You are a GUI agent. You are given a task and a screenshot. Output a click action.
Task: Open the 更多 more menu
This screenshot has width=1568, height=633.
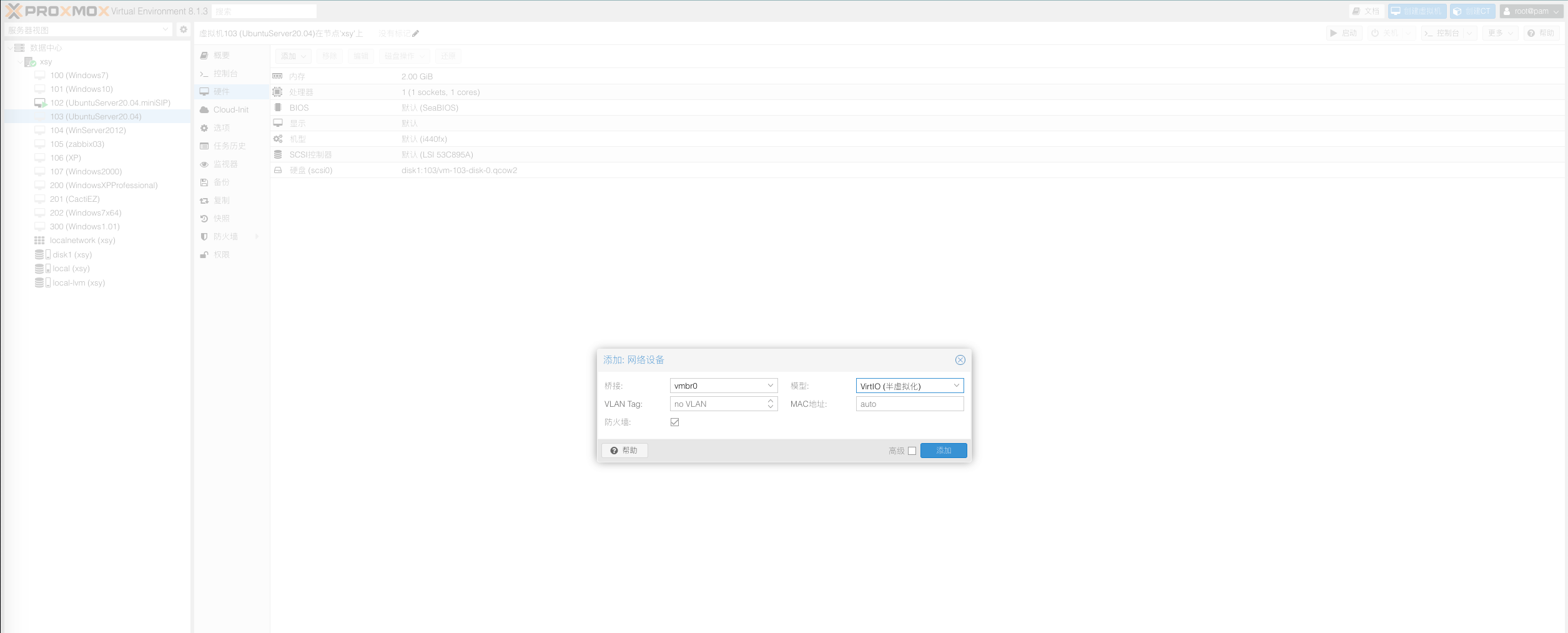1501,33
